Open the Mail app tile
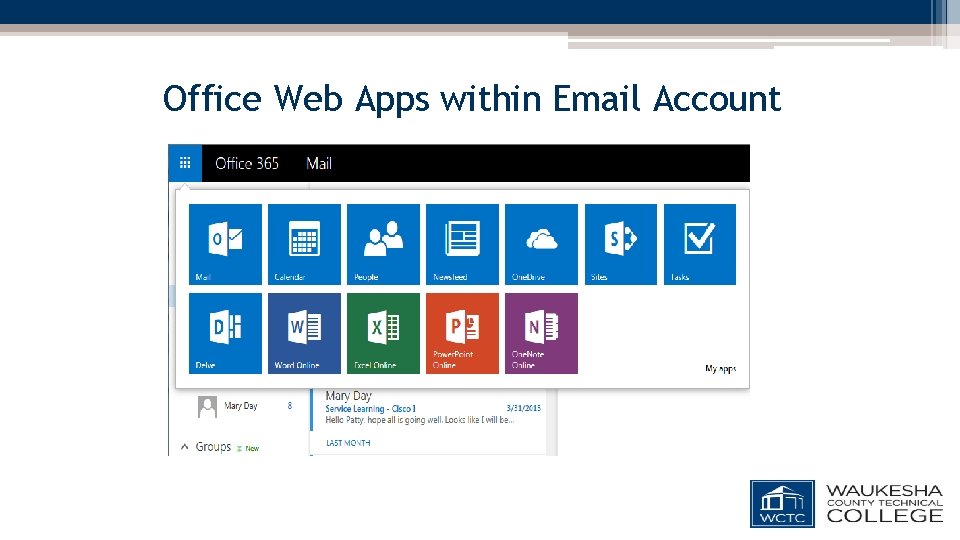Image resolution: width=960 pixels, height=540 pixels. pyautogui.click(x=225, y=244)
